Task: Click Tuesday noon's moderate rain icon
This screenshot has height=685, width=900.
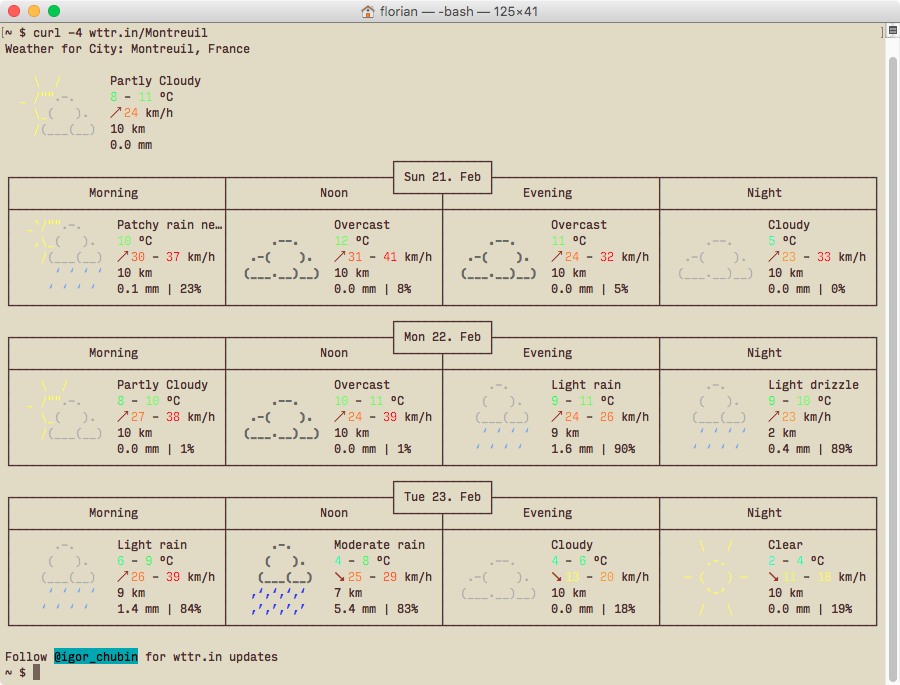Action: coord(282,577)
